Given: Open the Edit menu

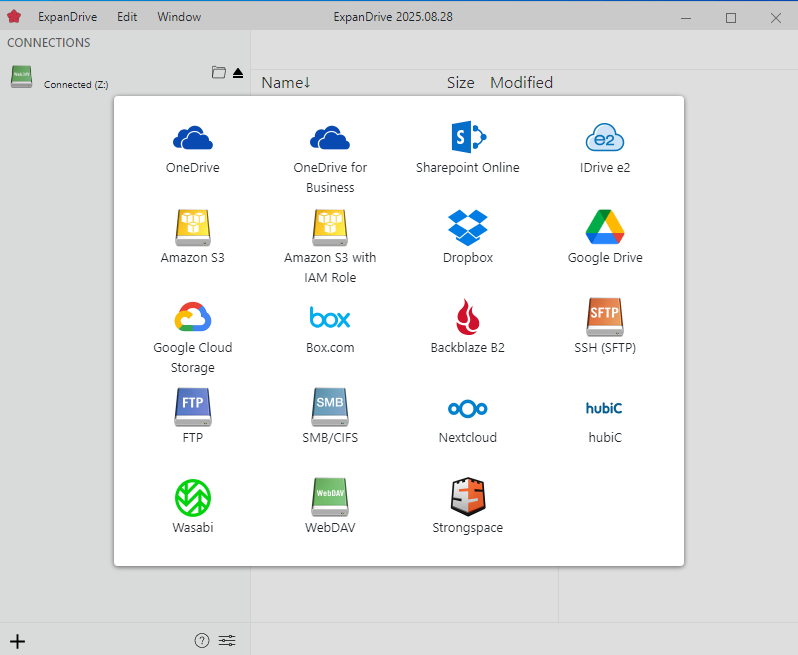Looking at the screenshot, I should (127, 17).
